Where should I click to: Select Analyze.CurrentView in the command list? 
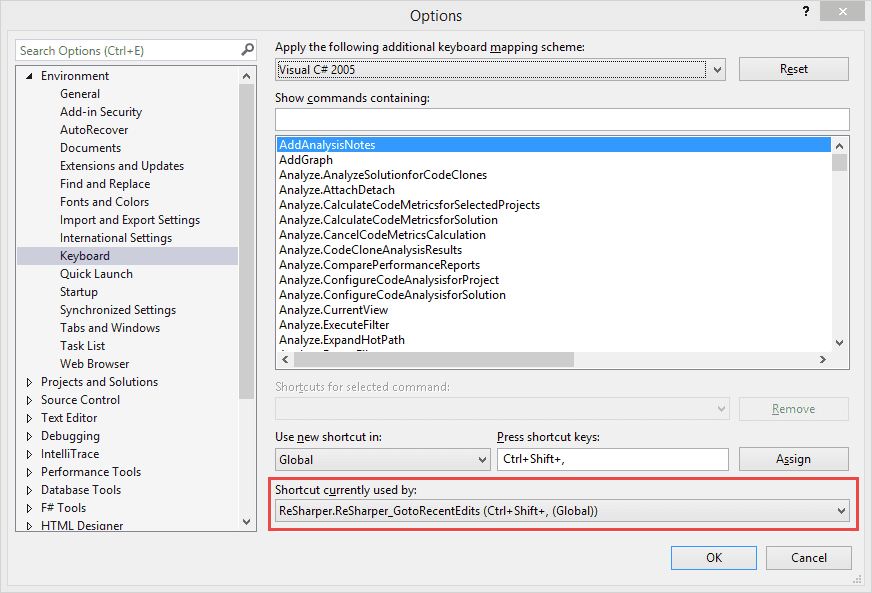coord(333,310)
